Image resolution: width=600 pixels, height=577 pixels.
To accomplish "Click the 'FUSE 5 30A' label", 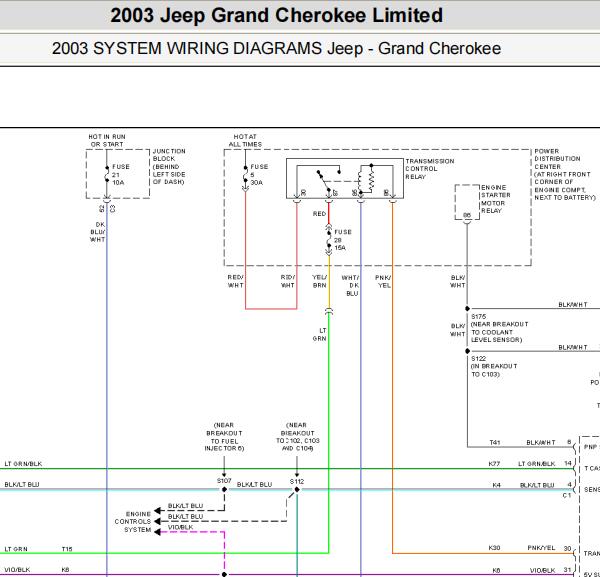I will click(x=259, y=175).
